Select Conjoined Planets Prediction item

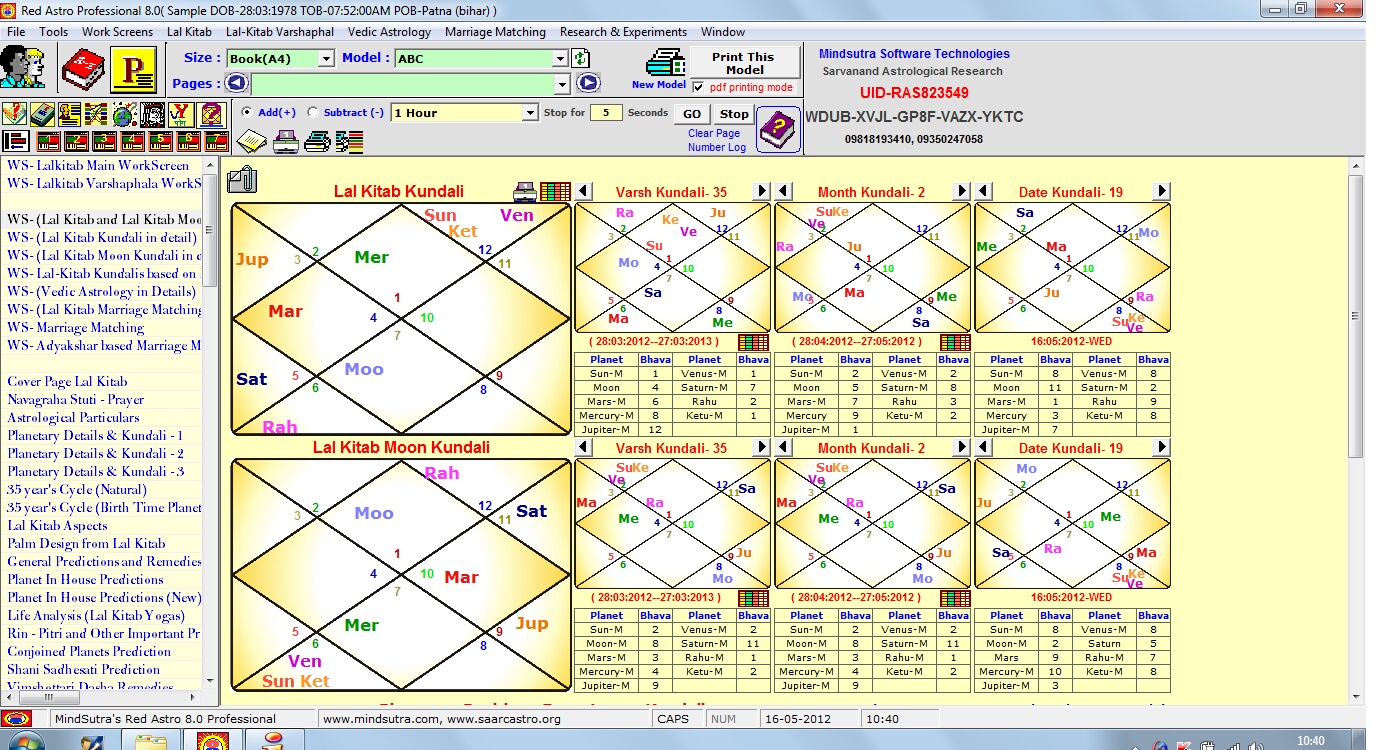89,651
